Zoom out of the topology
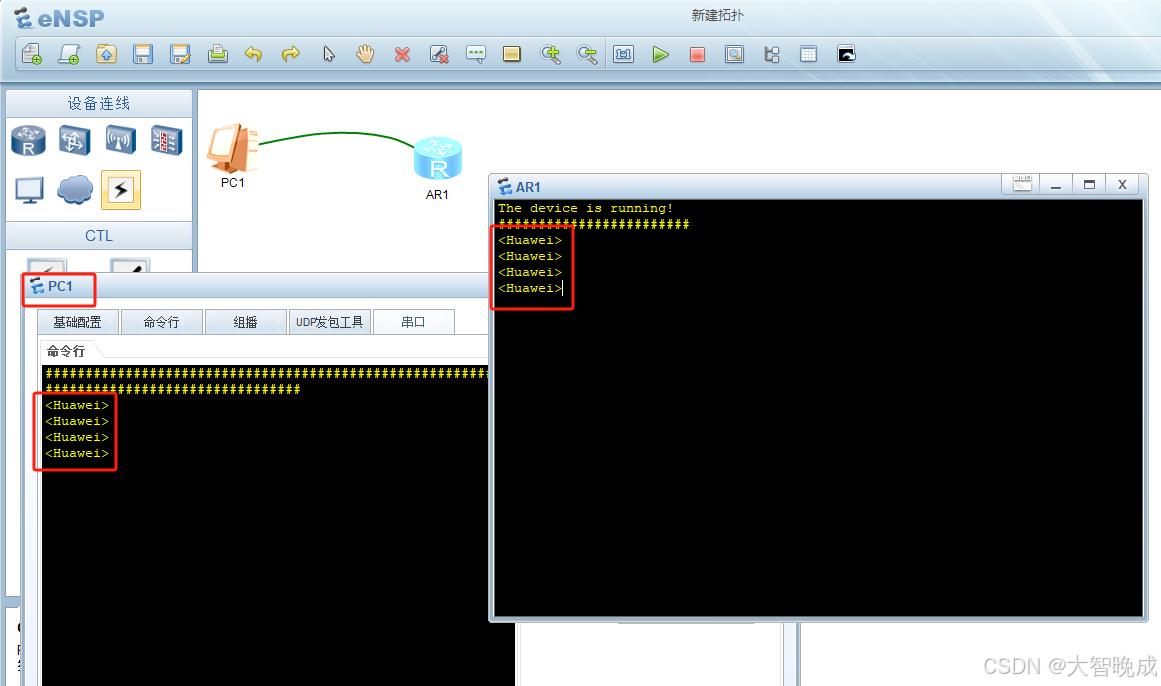This screenshot has height=686, width=1161. (x=587, y=54)
